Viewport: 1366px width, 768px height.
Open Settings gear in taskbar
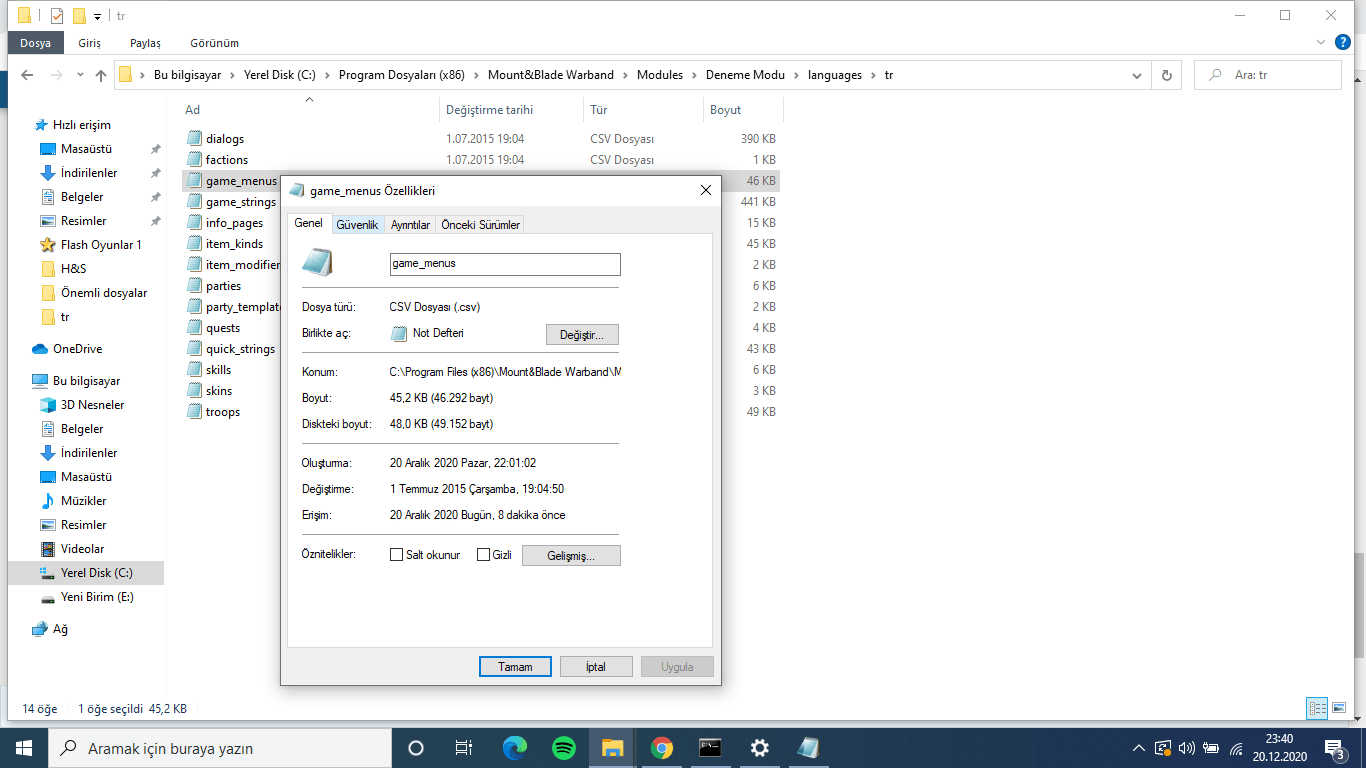coord(759,747)
